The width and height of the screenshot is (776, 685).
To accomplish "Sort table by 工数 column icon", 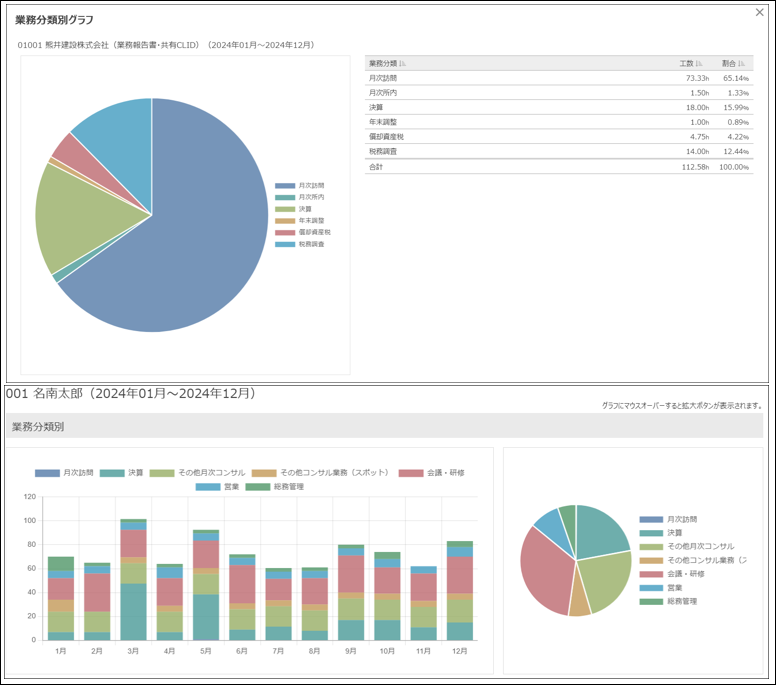I will point(698,63).
